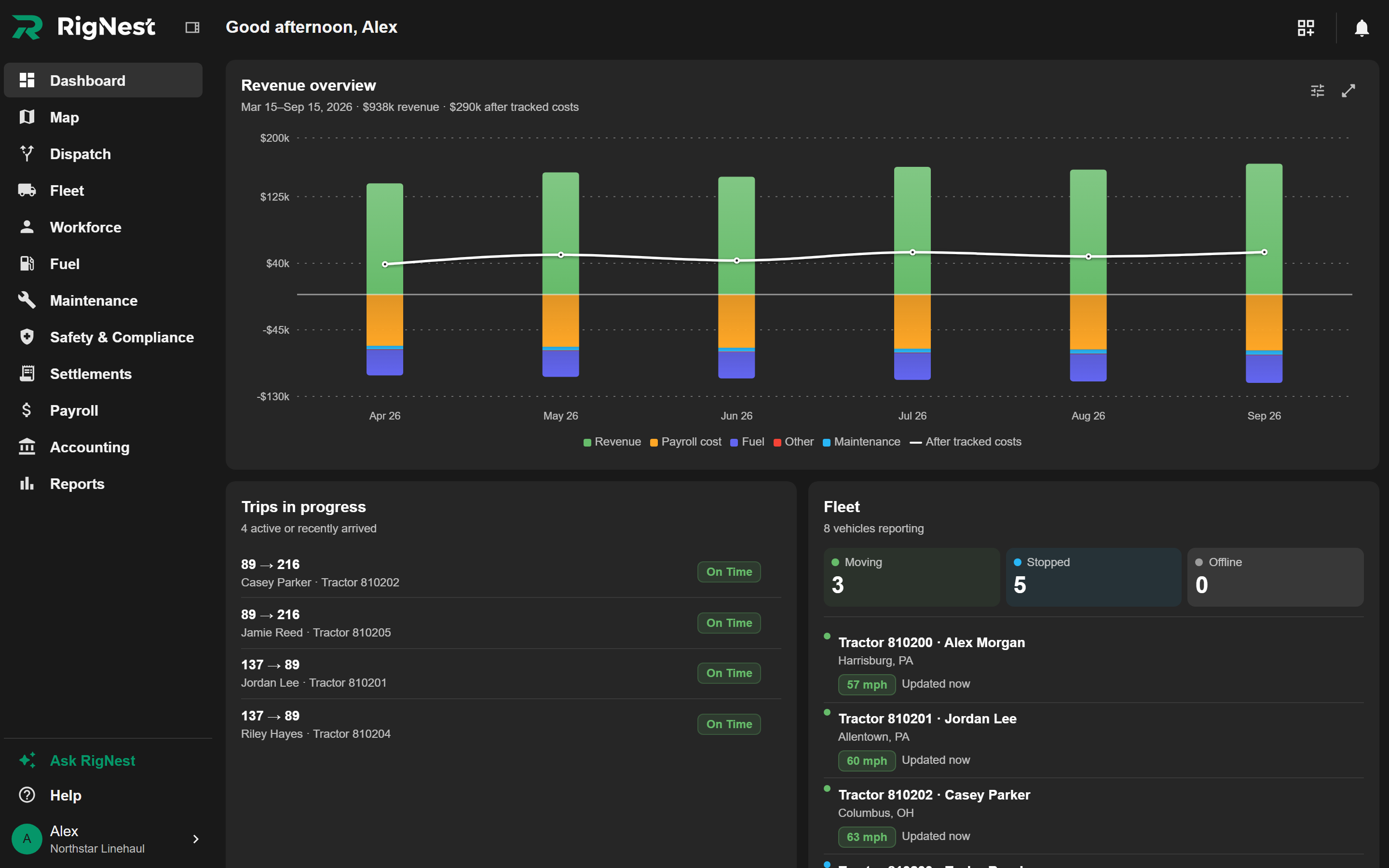The width and height of the screenshot is (1389, 868).
Task: Click the Dashboard grid icon
Action: pos(27,81)
